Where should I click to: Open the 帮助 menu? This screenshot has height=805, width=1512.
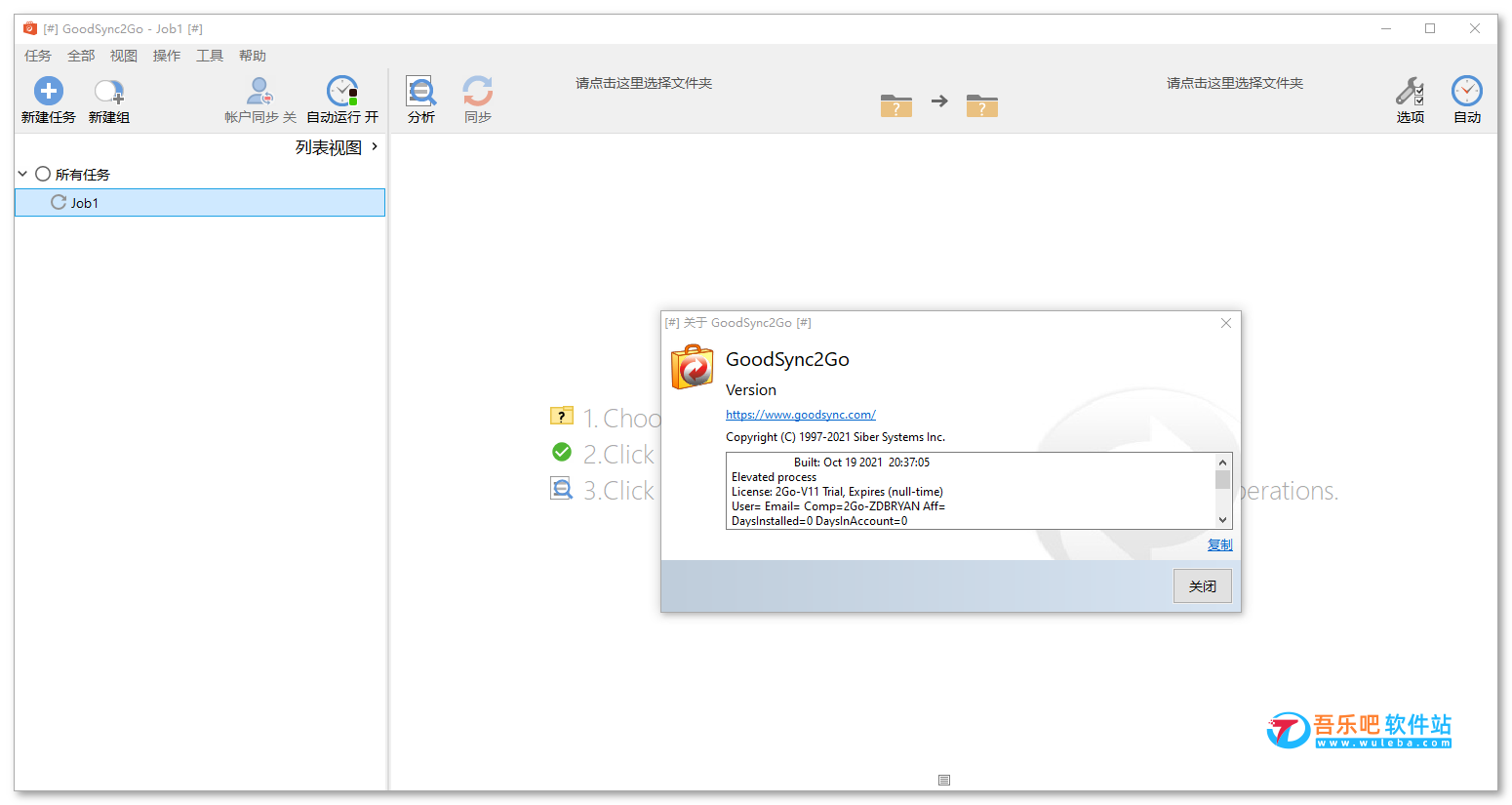tap(253, 56)
